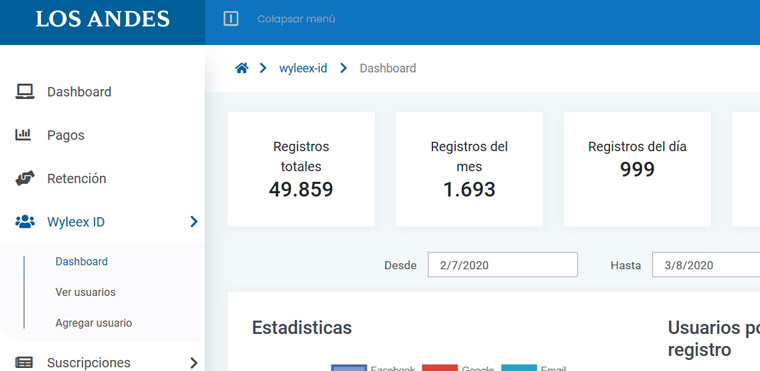The height and width of the screenshot is (371, 760).
Task: Click the Hasta label
Action: tap(626, 265)
